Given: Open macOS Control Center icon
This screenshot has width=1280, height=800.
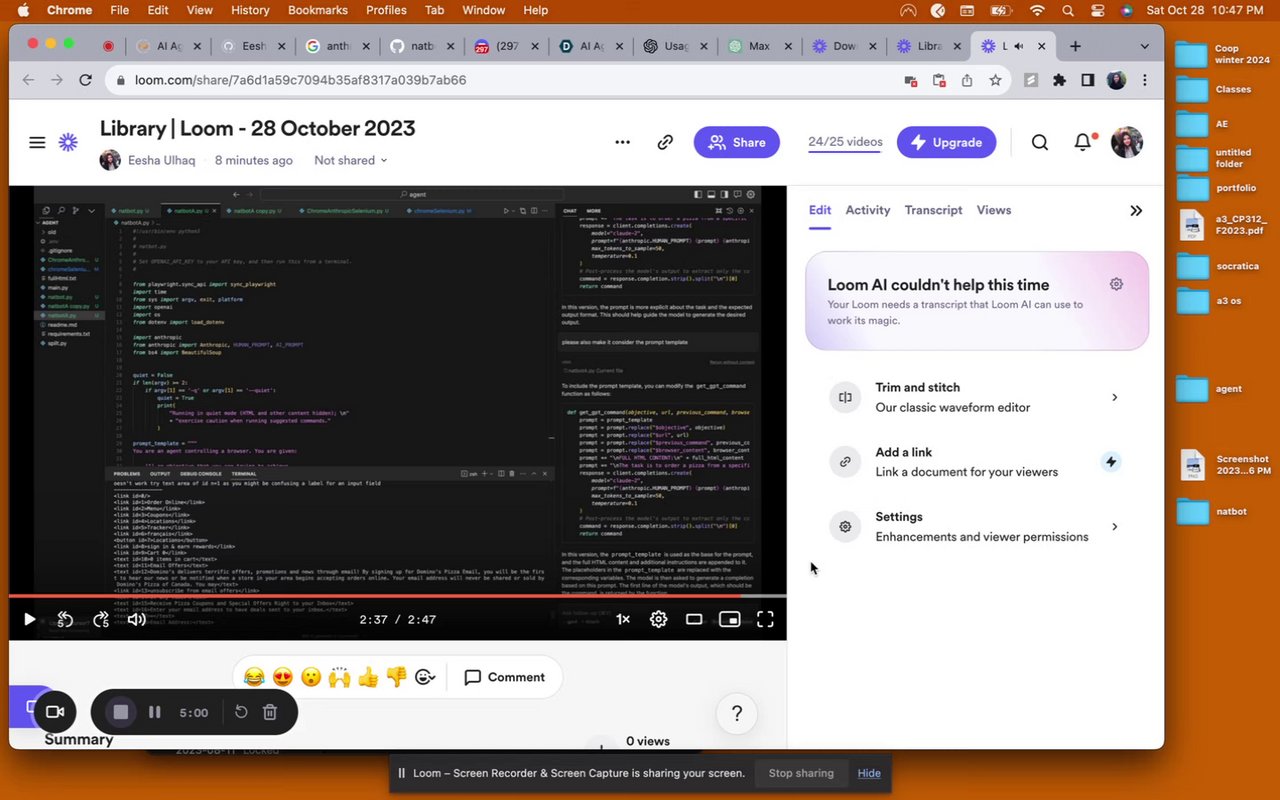Looking at the screenshot, I should (1098, 10).
